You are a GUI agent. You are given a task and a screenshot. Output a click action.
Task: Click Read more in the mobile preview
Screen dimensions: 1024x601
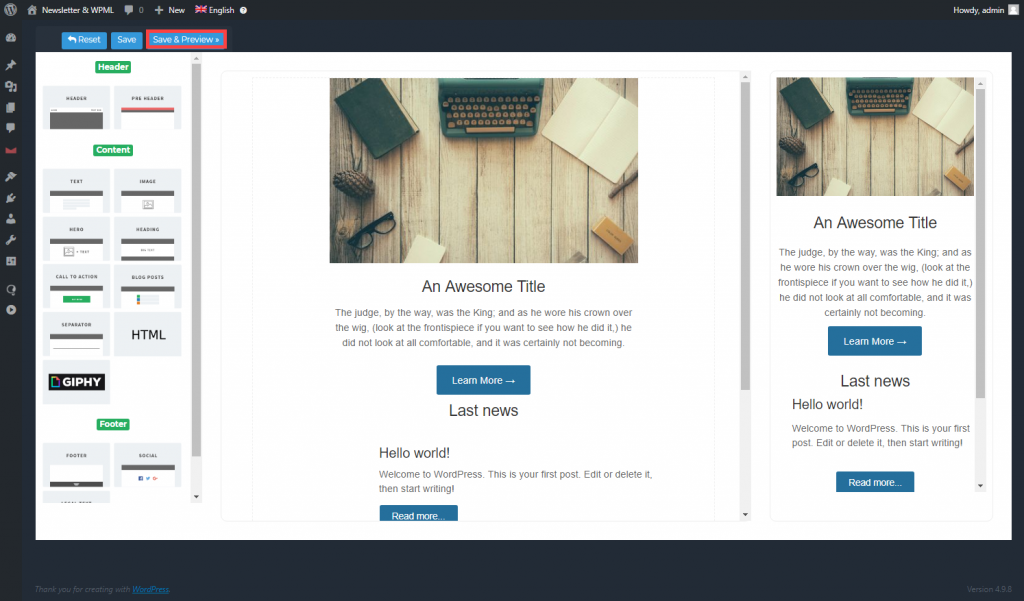pyautogui.click(x=875, y=482)
